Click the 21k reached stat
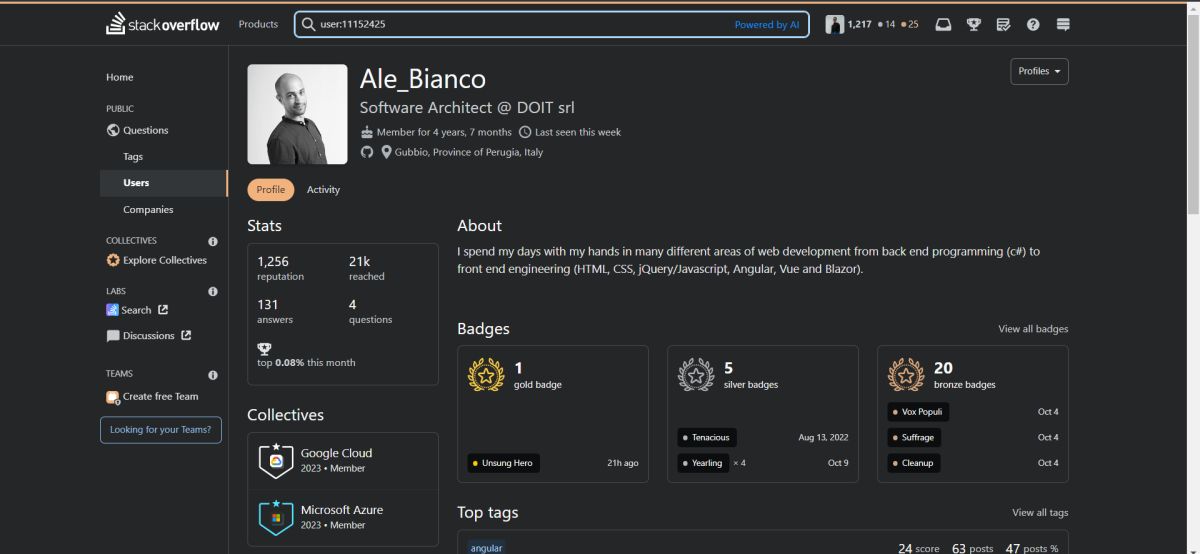The image size is (1200, 554). (x=366, y=268)
